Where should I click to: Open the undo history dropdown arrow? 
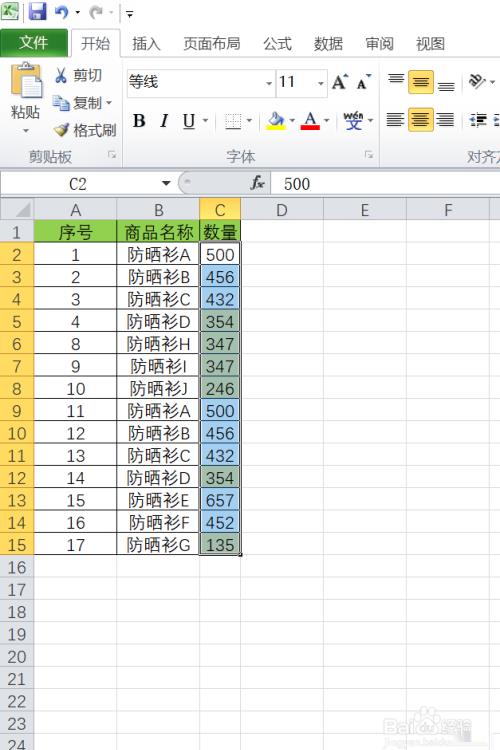pyautogui.click(x=78, y=12)
